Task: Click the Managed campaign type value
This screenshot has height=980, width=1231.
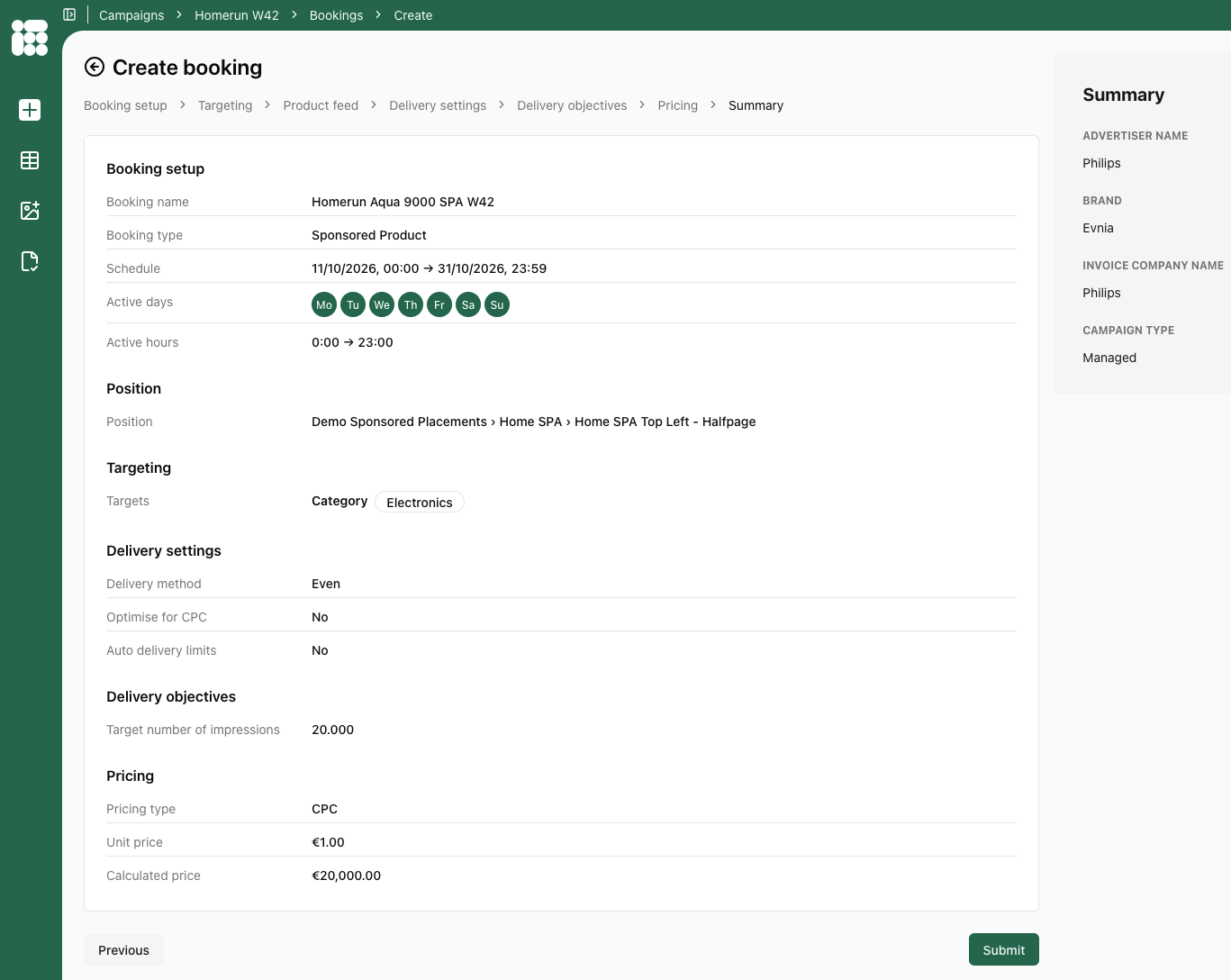Action: [1109, 358]
